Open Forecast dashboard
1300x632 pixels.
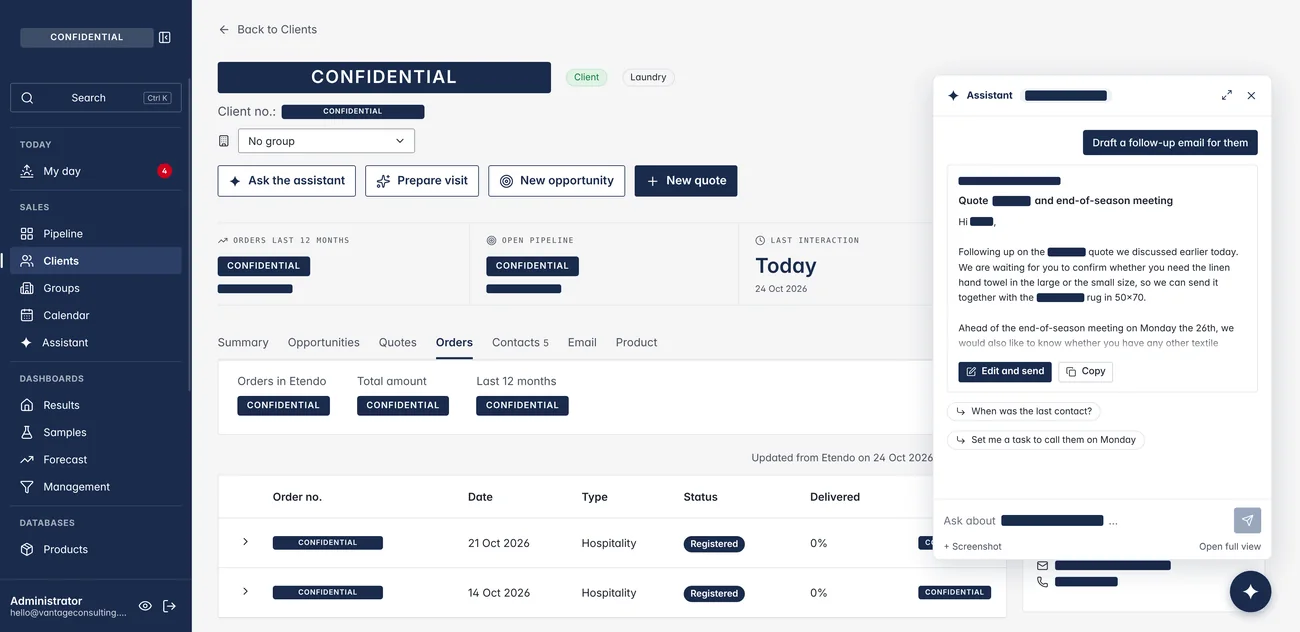point(96,459)
